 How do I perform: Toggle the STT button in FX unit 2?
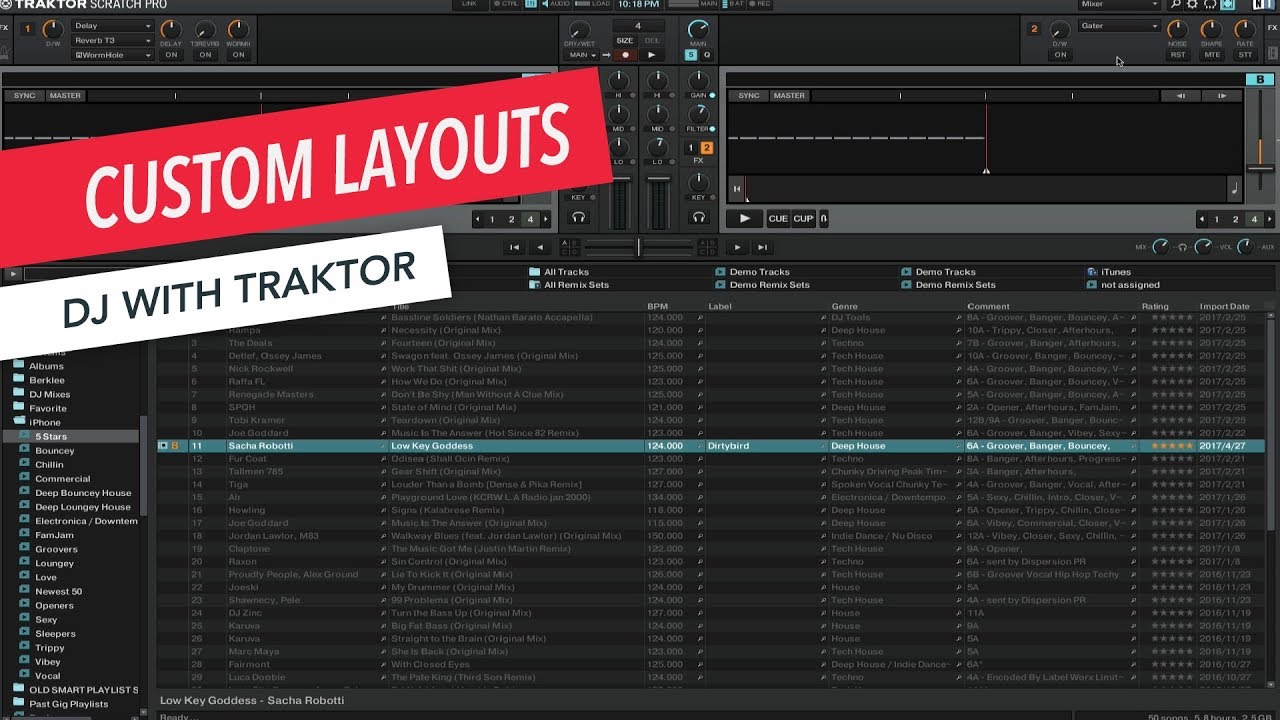[1245, 55]
